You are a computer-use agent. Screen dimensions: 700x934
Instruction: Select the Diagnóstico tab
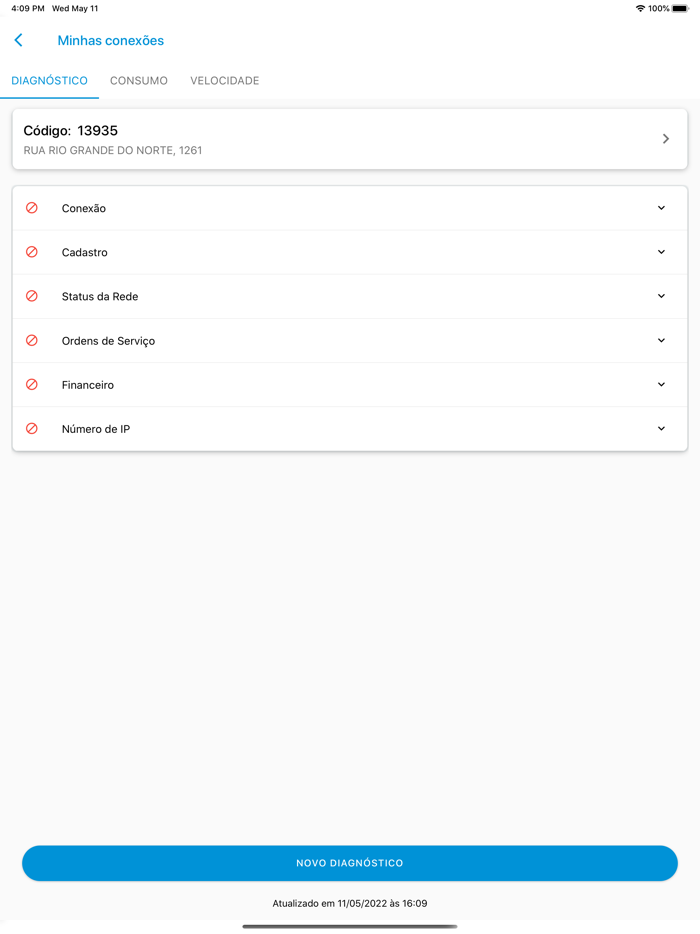(49, 80)
